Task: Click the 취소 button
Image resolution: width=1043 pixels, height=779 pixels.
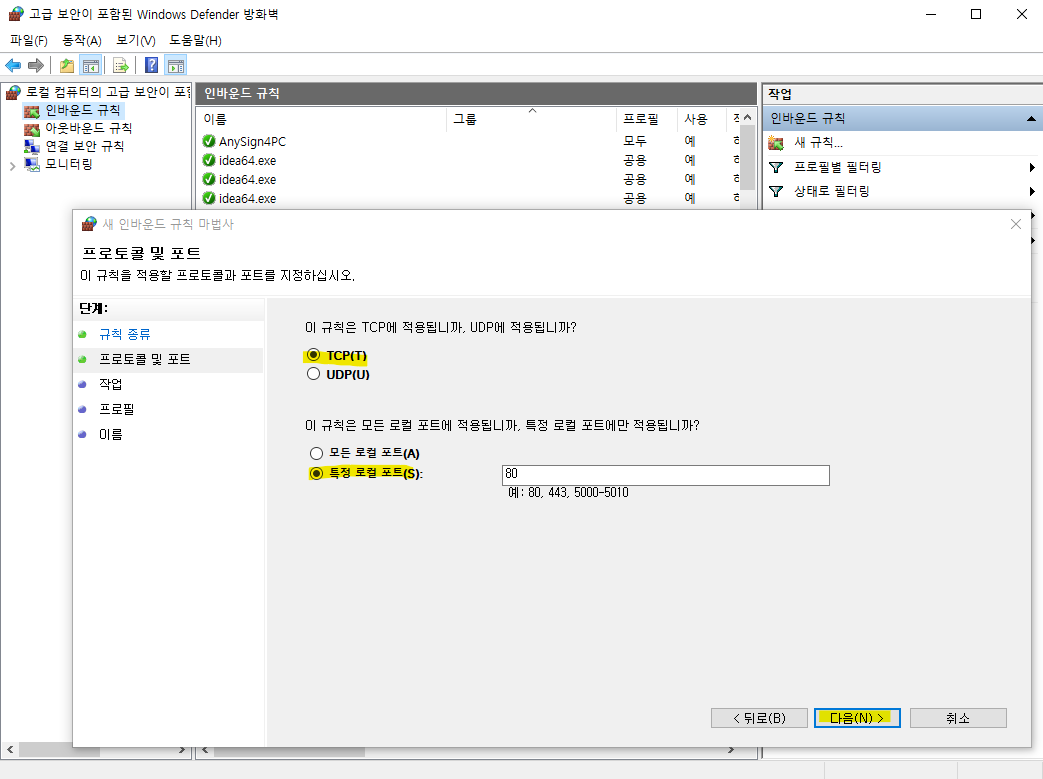Action: pyautogui.click(x=958, y=718)
